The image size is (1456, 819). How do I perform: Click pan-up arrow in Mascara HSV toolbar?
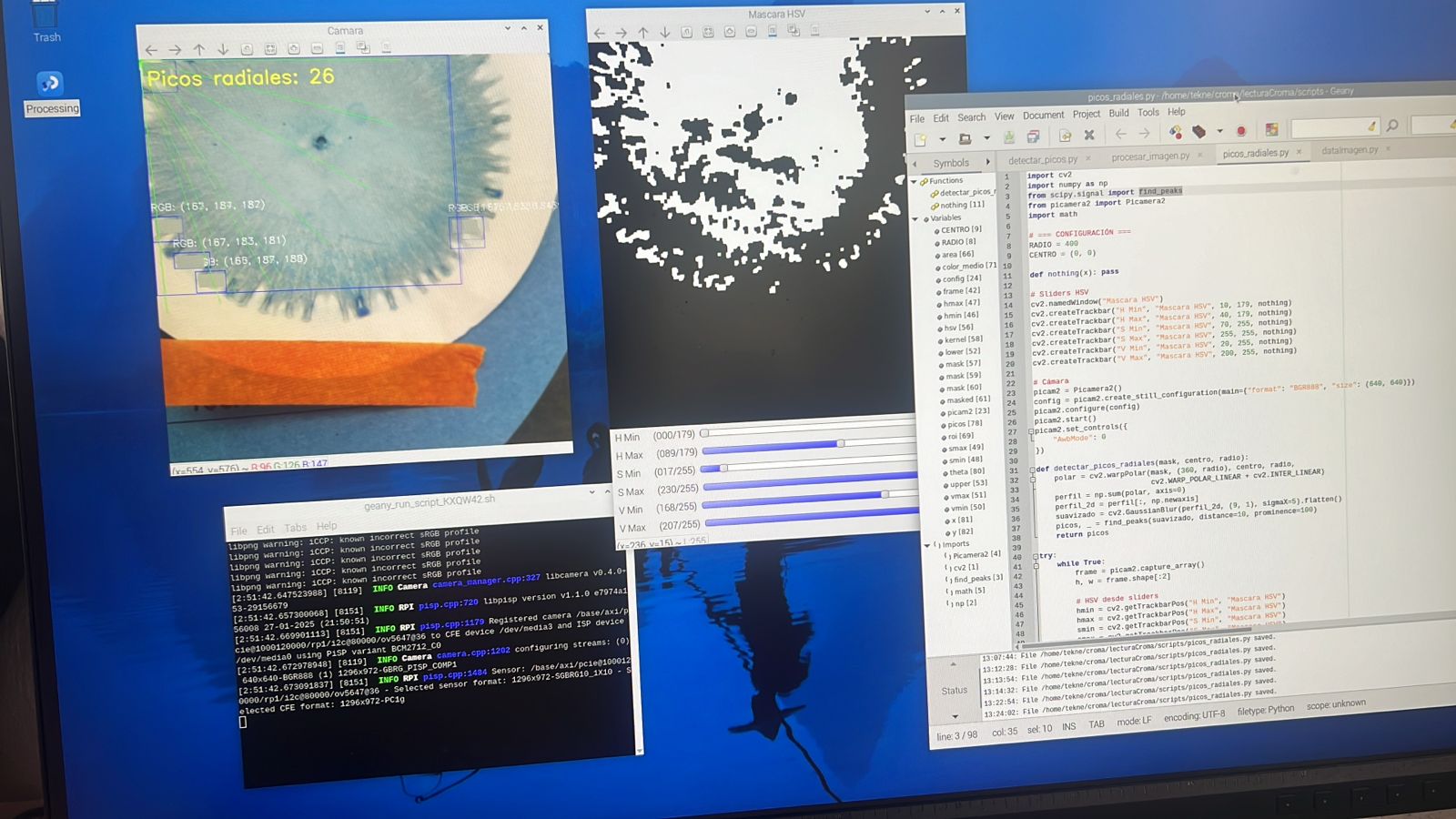643,33
